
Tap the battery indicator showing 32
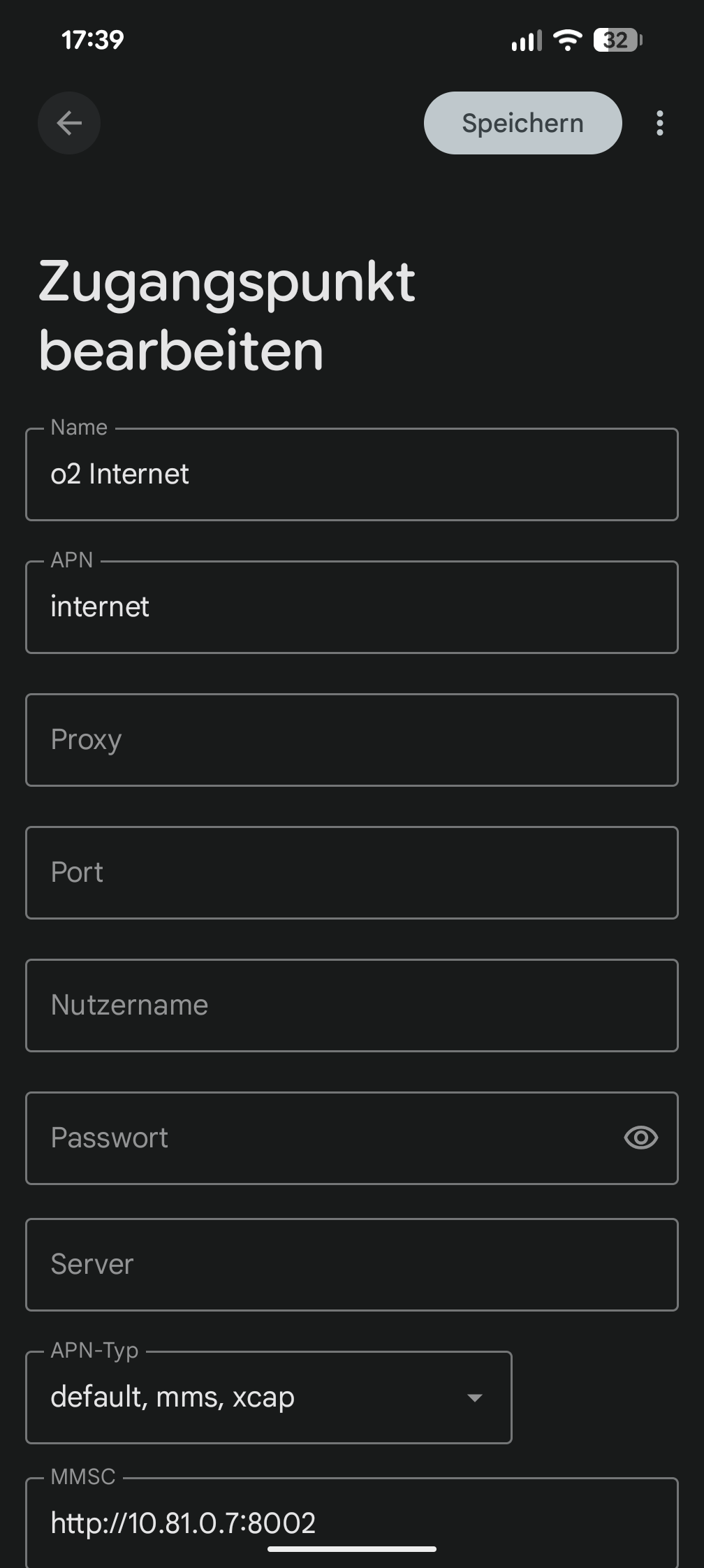[x=617, y=40]
